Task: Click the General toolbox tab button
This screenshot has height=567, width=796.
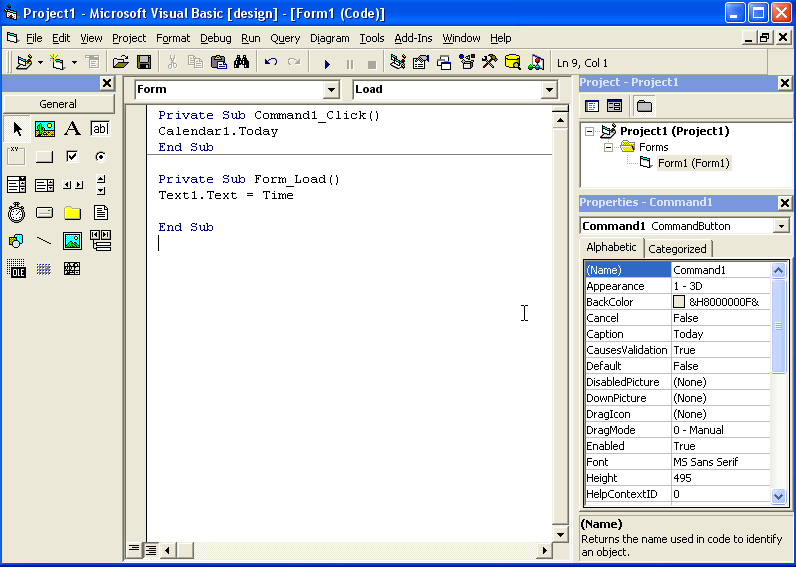Action: click(58, 104)
